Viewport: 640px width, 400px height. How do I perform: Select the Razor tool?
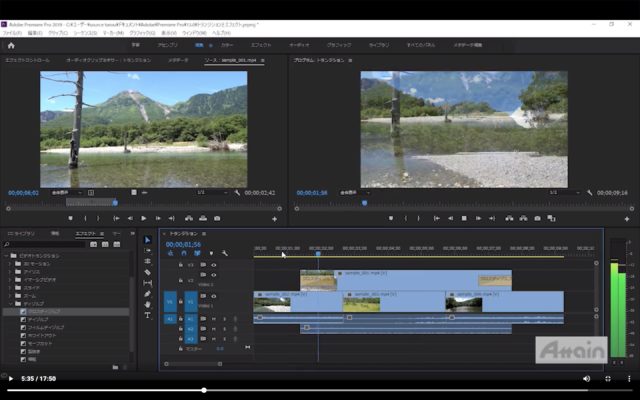(147, 272)
